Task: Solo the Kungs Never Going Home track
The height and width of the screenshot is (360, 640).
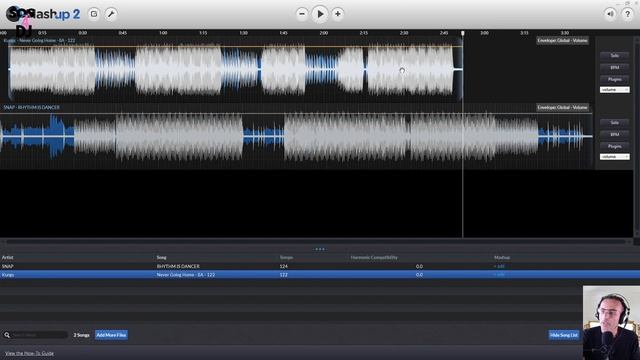Action: coord(614,56)
